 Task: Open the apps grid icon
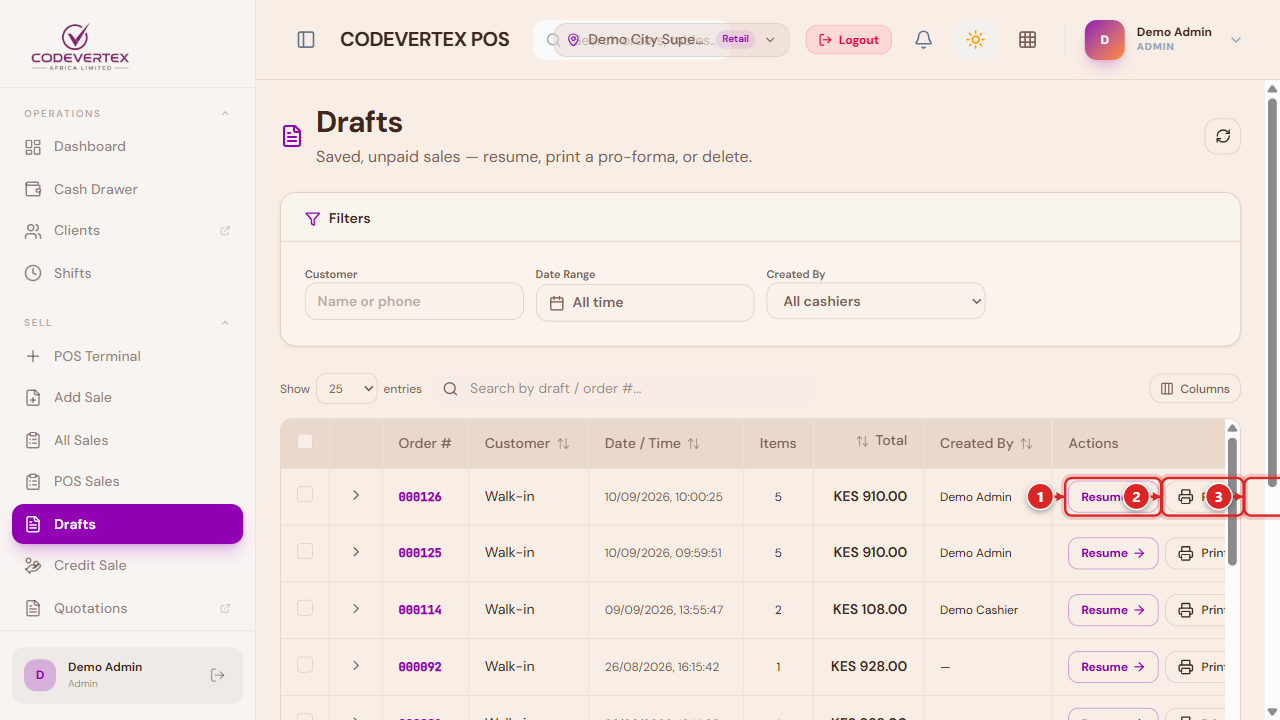coord(1027,40)
